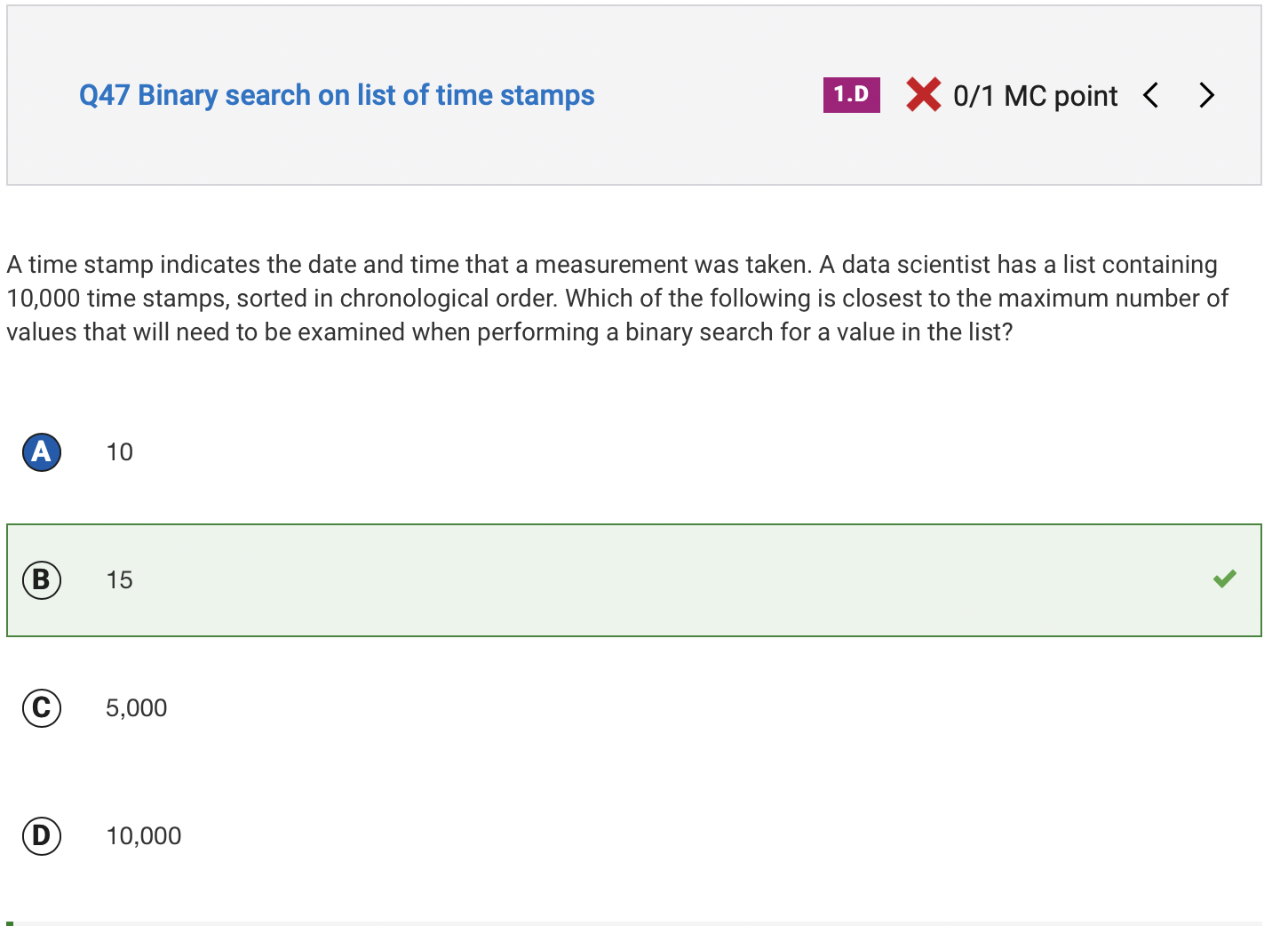Click answer text 10
The height and width of the screenshot is (926, 1288).
(119, 452)
